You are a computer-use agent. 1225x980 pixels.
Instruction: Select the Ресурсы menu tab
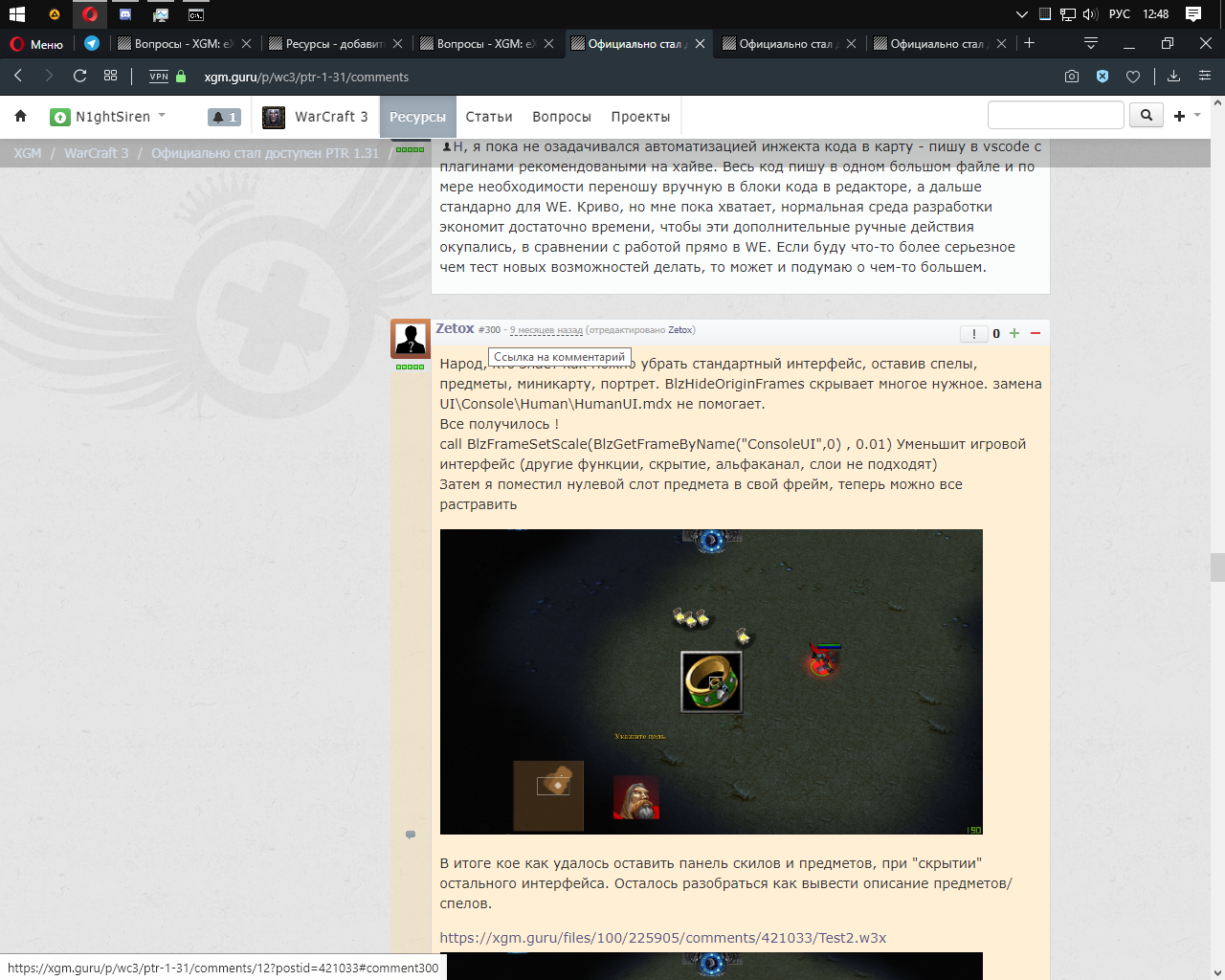coord(417,117)
